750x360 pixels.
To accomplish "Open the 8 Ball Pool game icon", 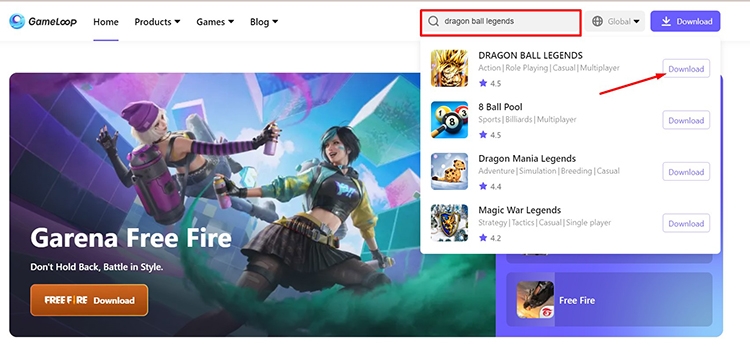I will click(x=449, y=120).
